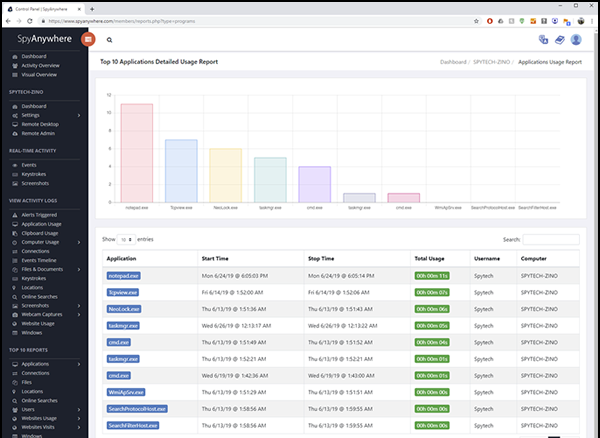Open NeoLock.exe application tag
This screenshot has width=600, height=438.
click(124, 309)
